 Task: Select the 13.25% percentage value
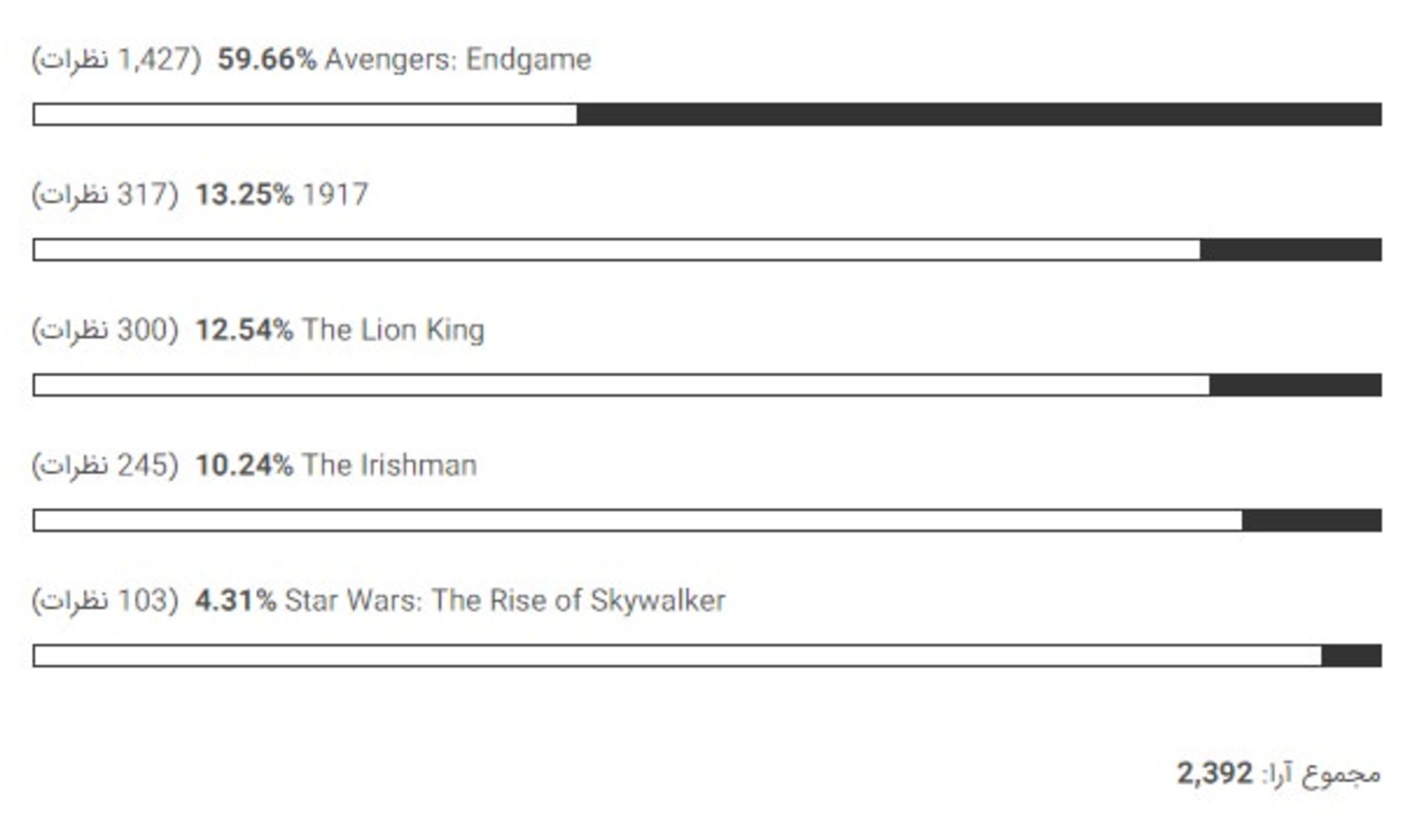[x=244, y=195]
